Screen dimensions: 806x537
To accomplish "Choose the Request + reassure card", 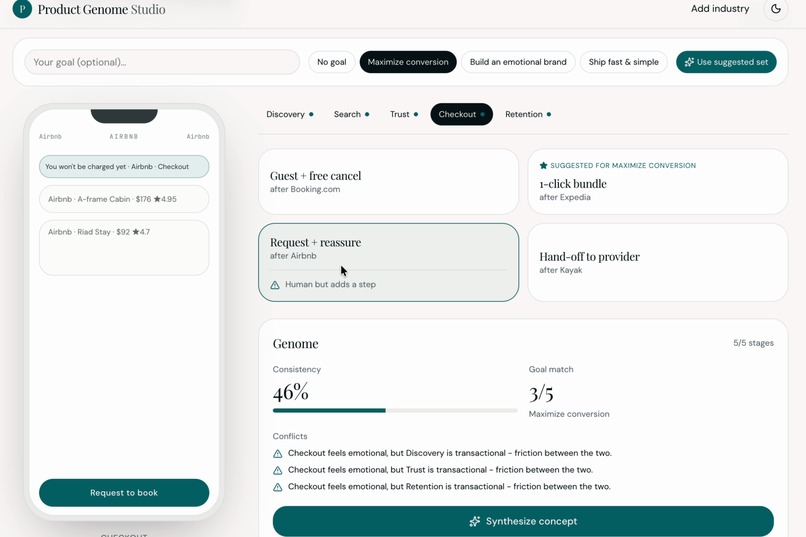I will 389,262.
